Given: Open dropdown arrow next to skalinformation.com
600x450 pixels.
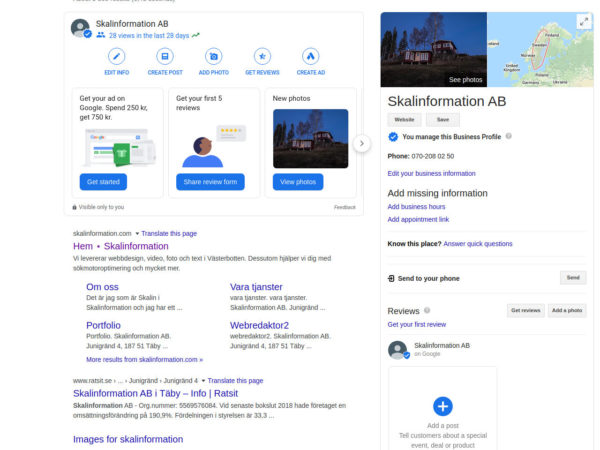Looking at the screenshot, I should click(x=137, y=233).
